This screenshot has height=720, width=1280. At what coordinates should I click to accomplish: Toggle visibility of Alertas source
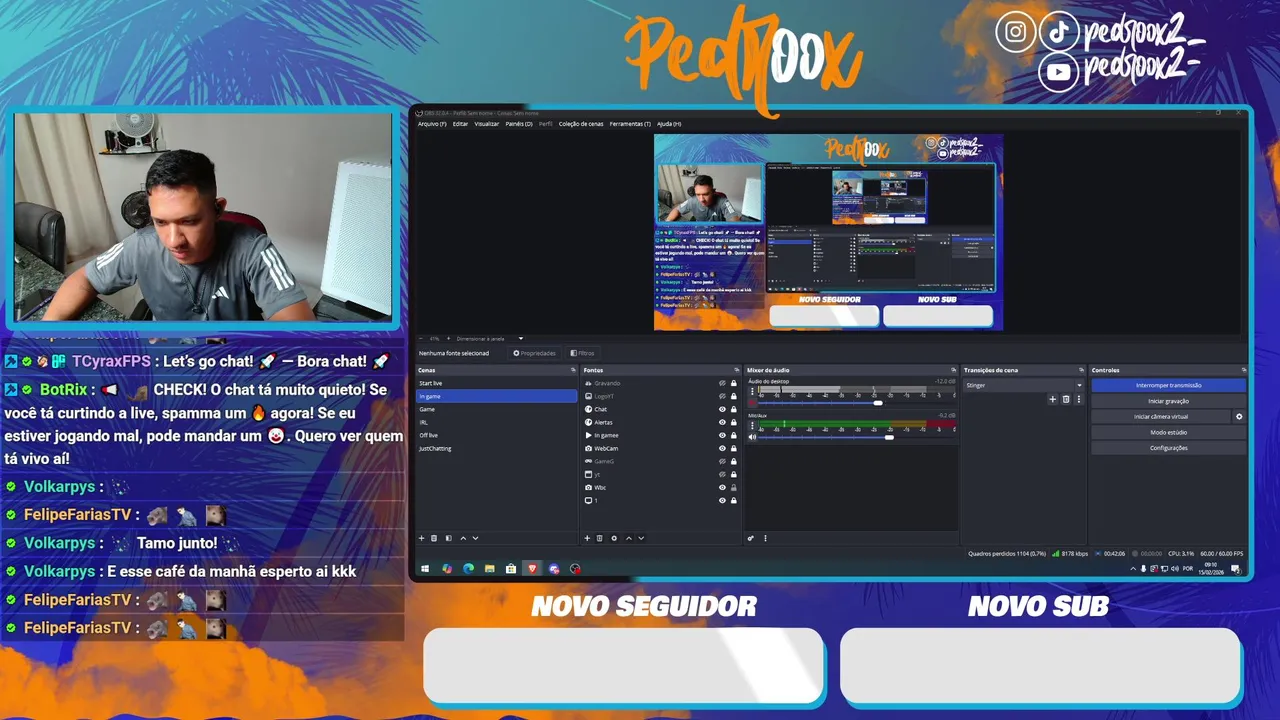click(722, 422)
